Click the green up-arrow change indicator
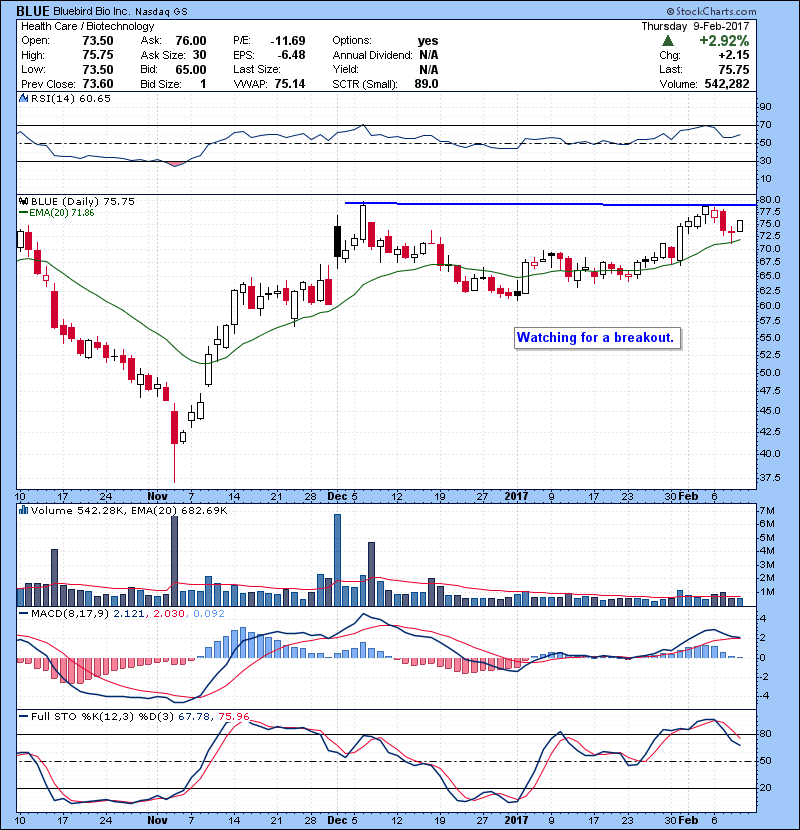800x830 pixels. tap(668, 41)
